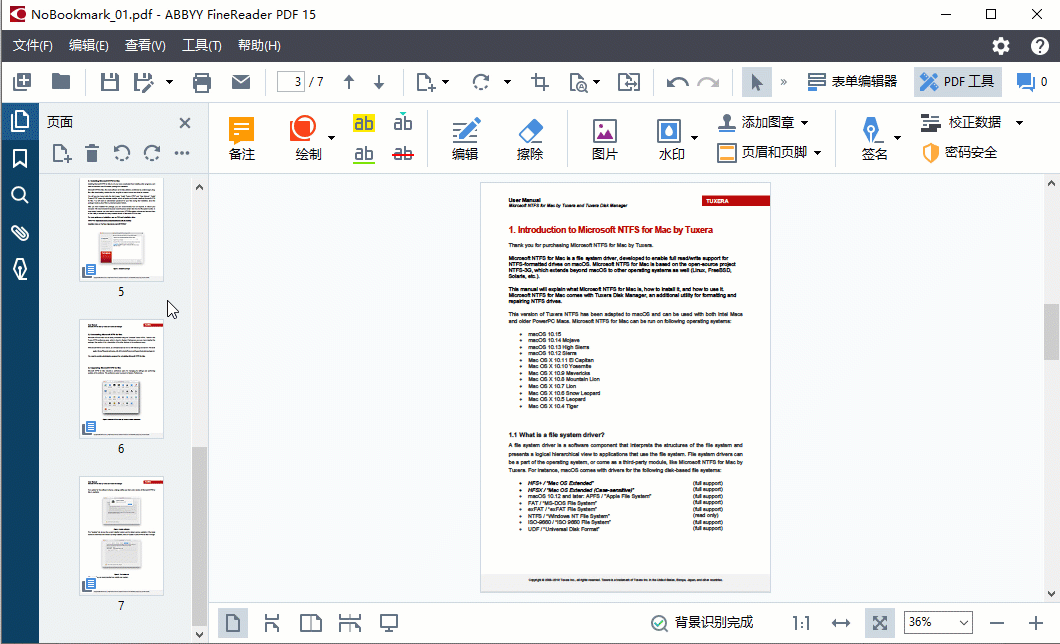Image resolution: width=1060 pixels, height=644 pixels.
Task: Go to next page arrow
Action: click(x=379, y=82)
